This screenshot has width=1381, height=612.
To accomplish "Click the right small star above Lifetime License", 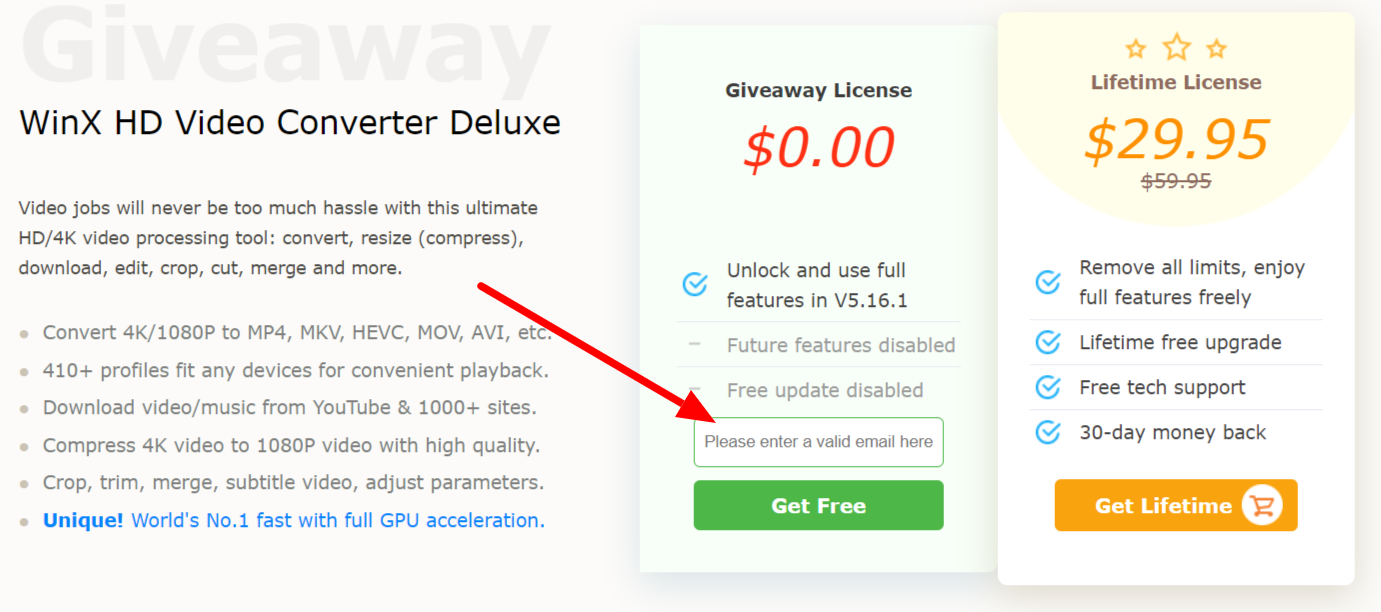I will (1216, 48).
